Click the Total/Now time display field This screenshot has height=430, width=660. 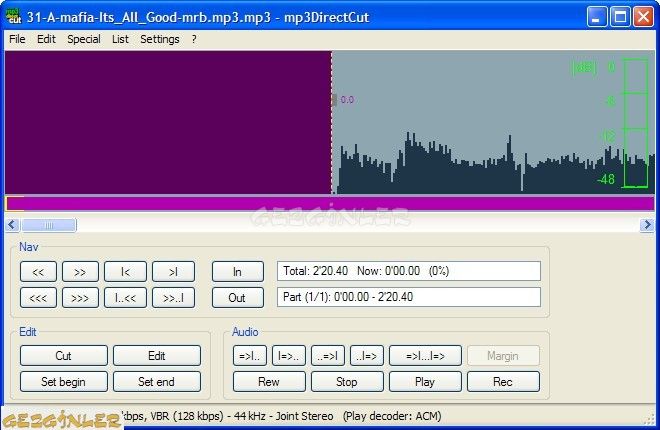[408, 271]
